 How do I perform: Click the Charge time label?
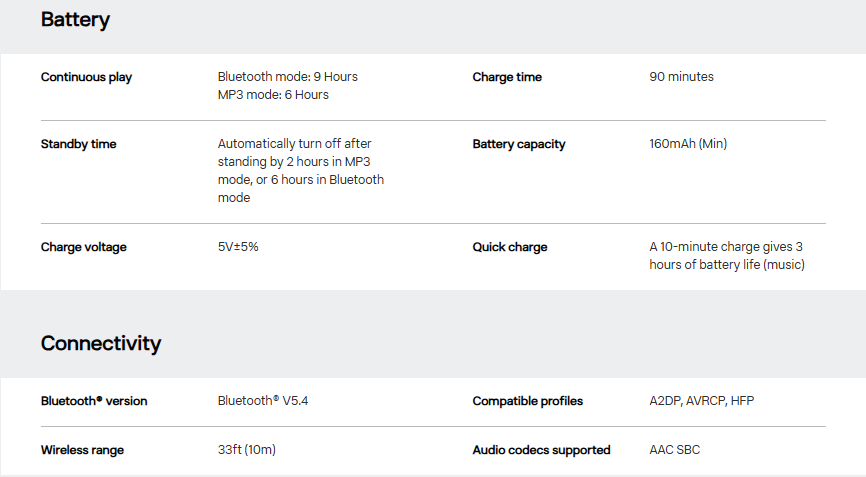pyautogui.click(x=507, y=77)
